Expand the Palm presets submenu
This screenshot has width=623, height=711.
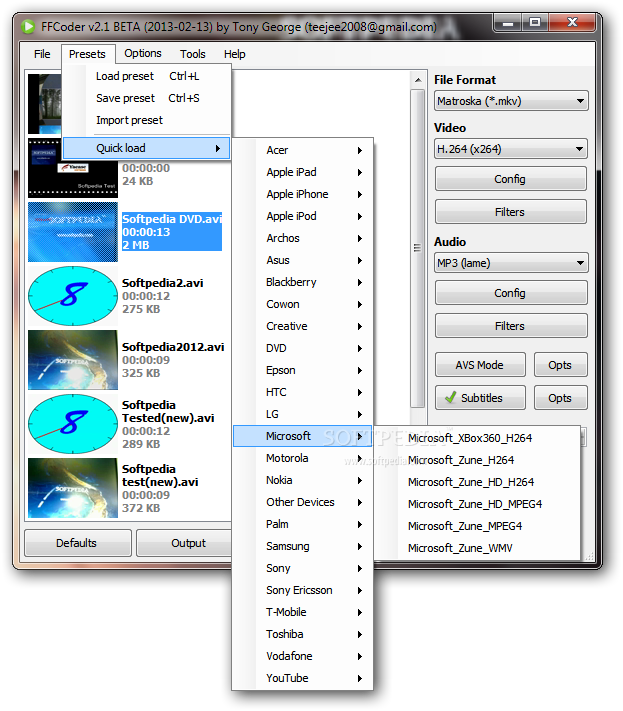point(302,524)
